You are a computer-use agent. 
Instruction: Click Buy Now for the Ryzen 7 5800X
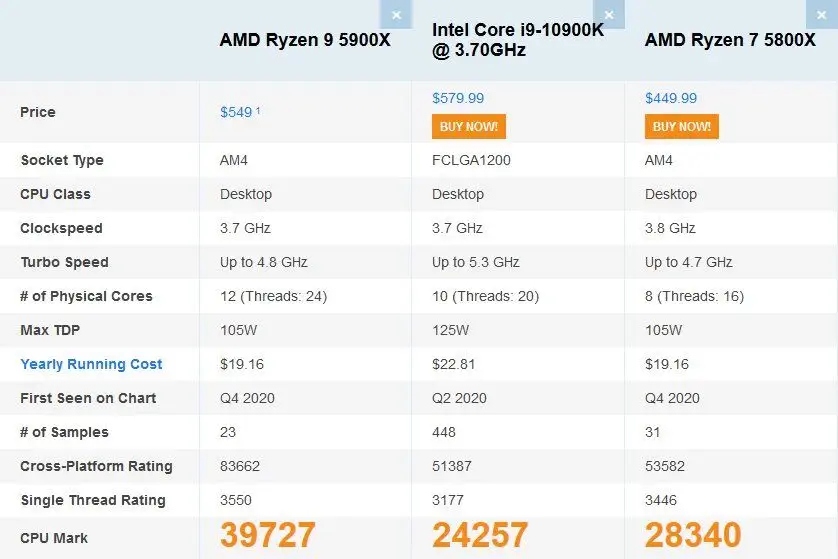682,127
